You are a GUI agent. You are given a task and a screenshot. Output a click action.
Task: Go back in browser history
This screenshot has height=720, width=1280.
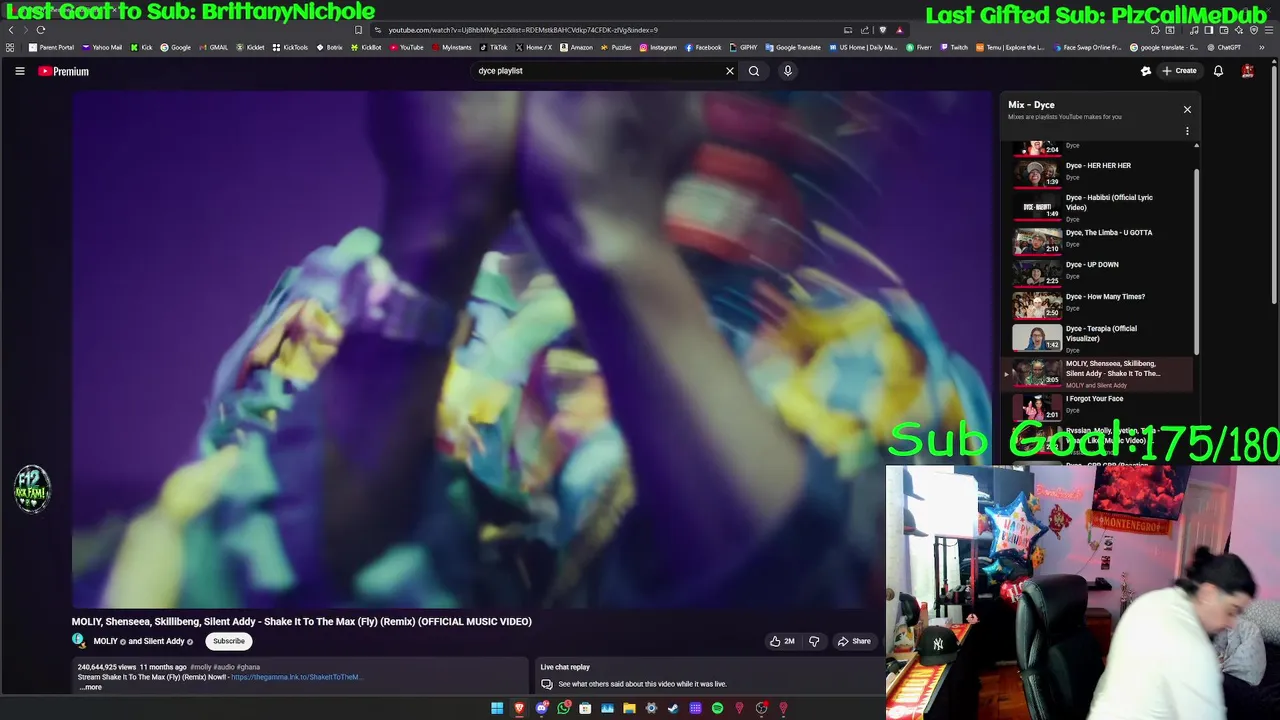(x=11, y=30)
